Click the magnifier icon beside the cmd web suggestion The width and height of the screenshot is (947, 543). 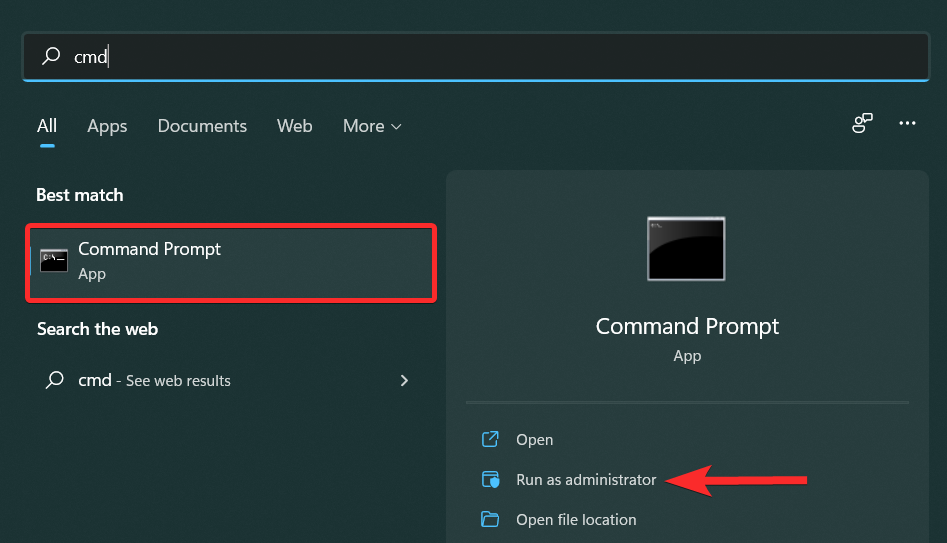pyautogui.click(x=54, y=381)
